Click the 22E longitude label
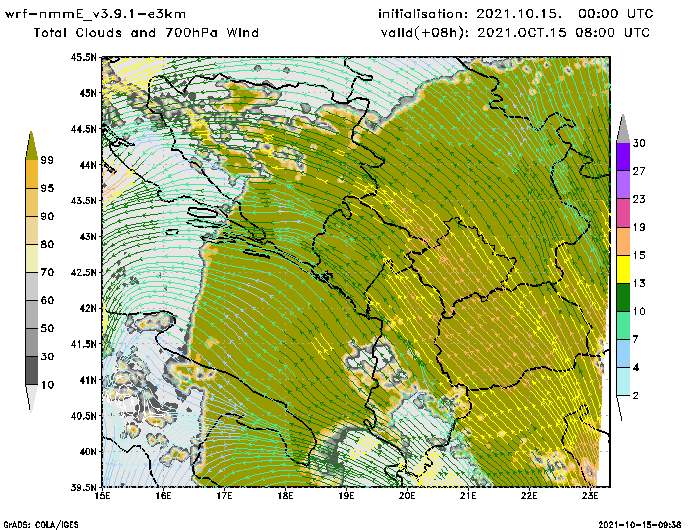 [529, 496]
